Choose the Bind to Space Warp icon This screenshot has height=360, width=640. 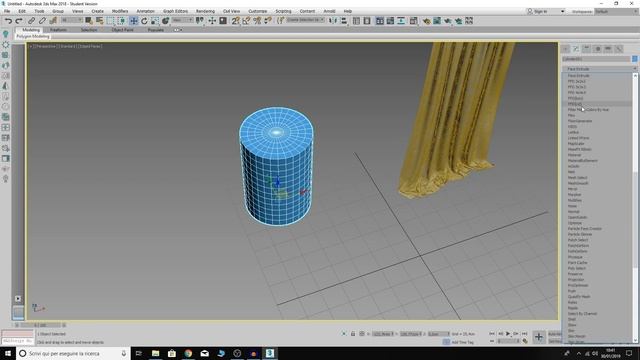53,20
